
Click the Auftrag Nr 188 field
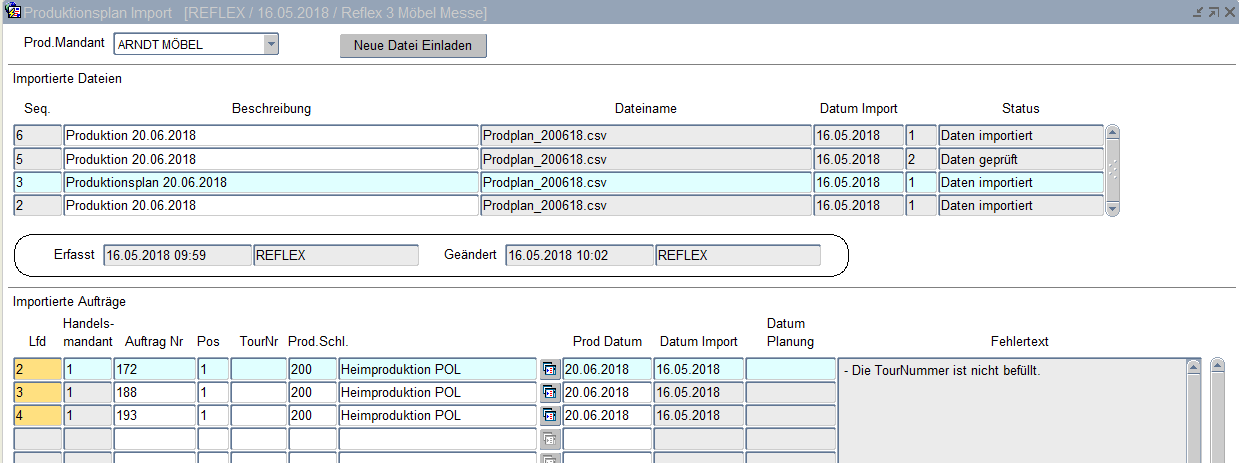pos(154,393)
